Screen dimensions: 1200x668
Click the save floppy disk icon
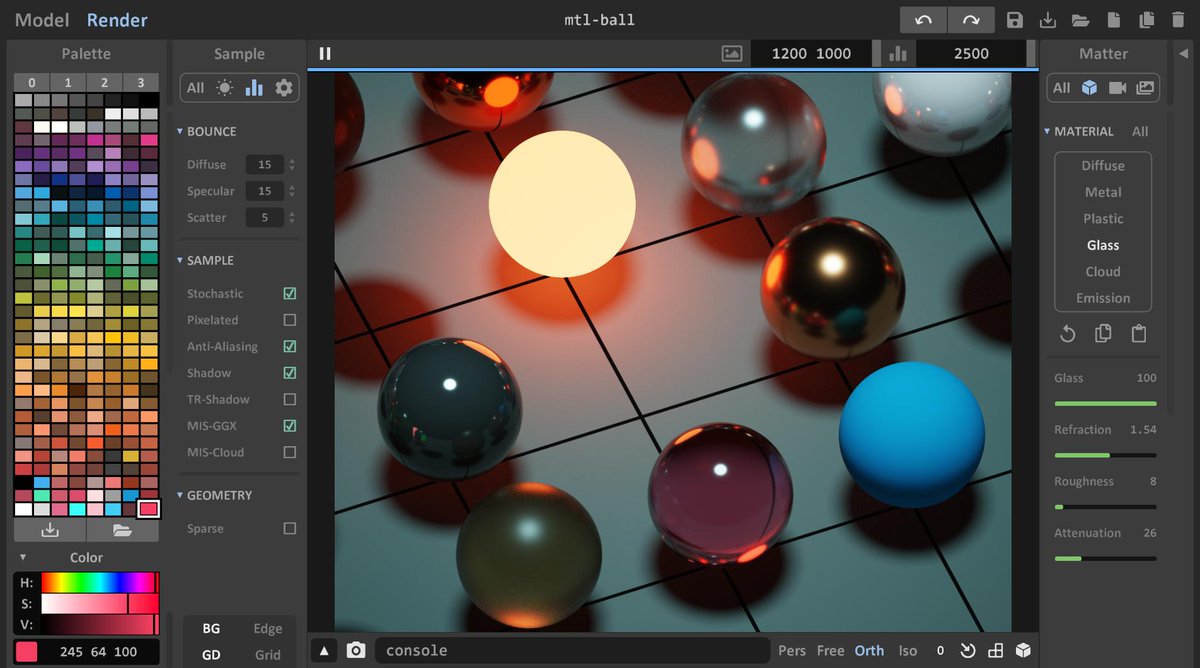point(1015,20)
